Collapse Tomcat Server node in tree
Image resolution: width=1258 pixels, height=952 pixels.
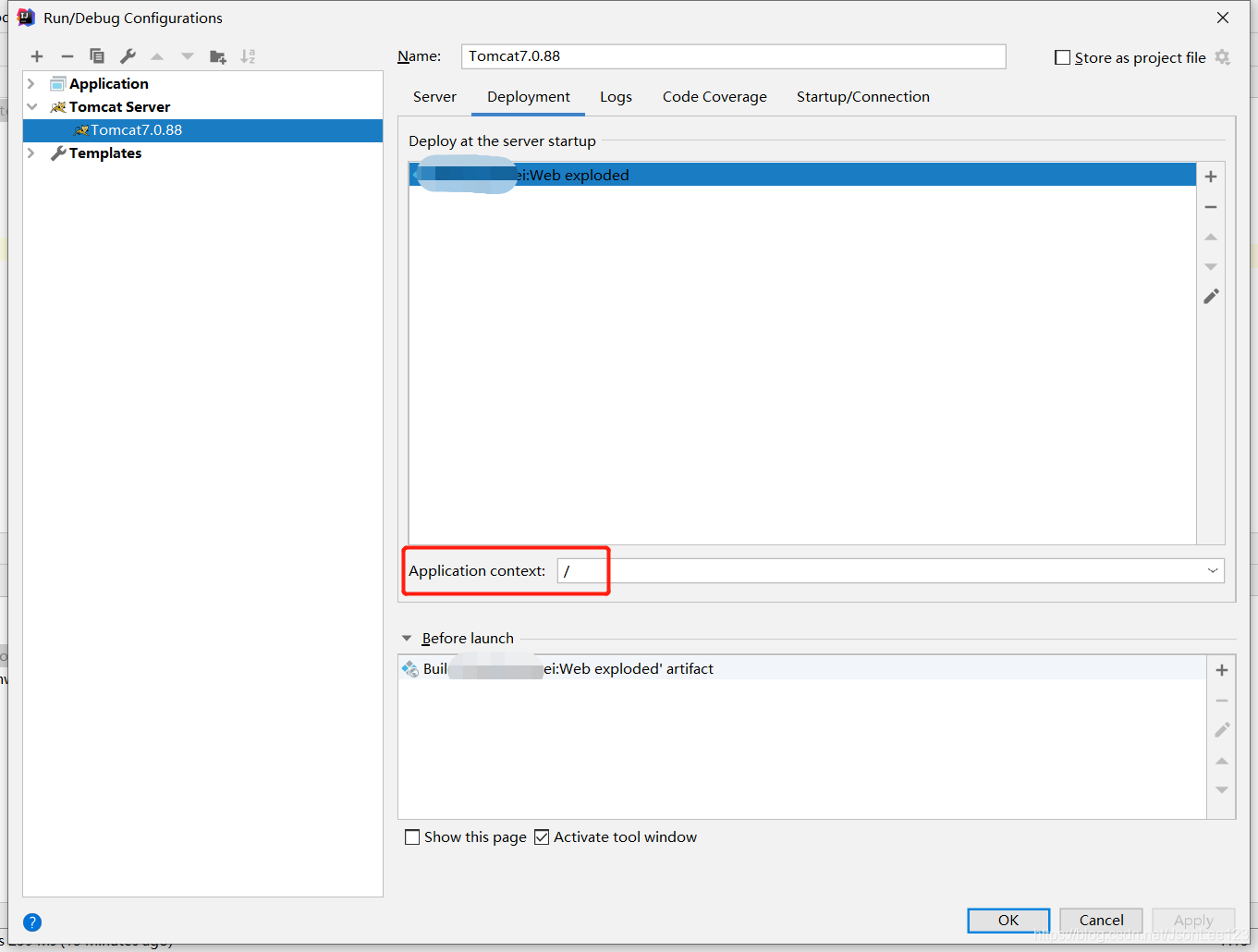(31, 107)
